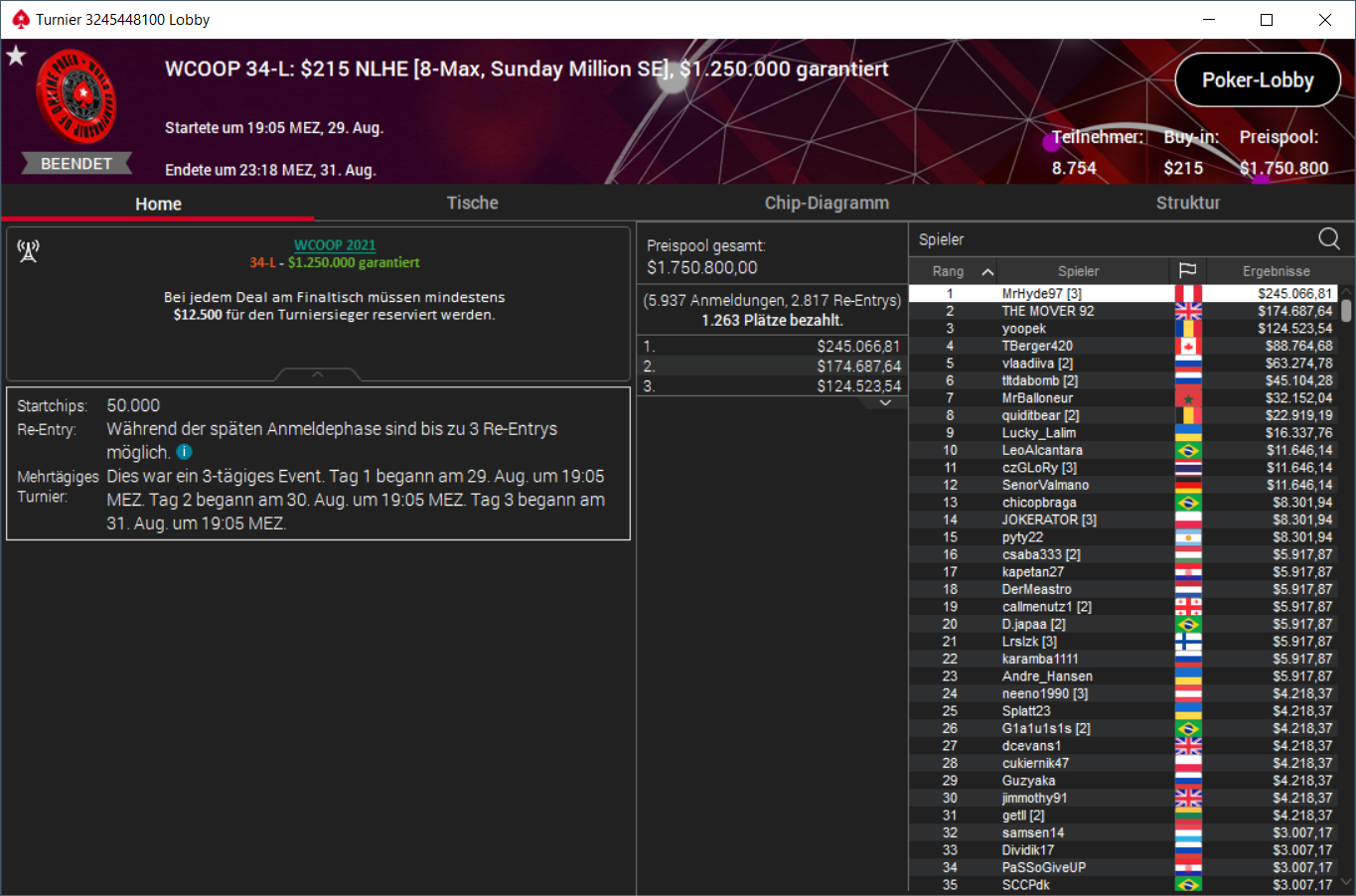The image size is (1356, 896).
Task: Go to the Struktur tab
Action: (1188, 203)
